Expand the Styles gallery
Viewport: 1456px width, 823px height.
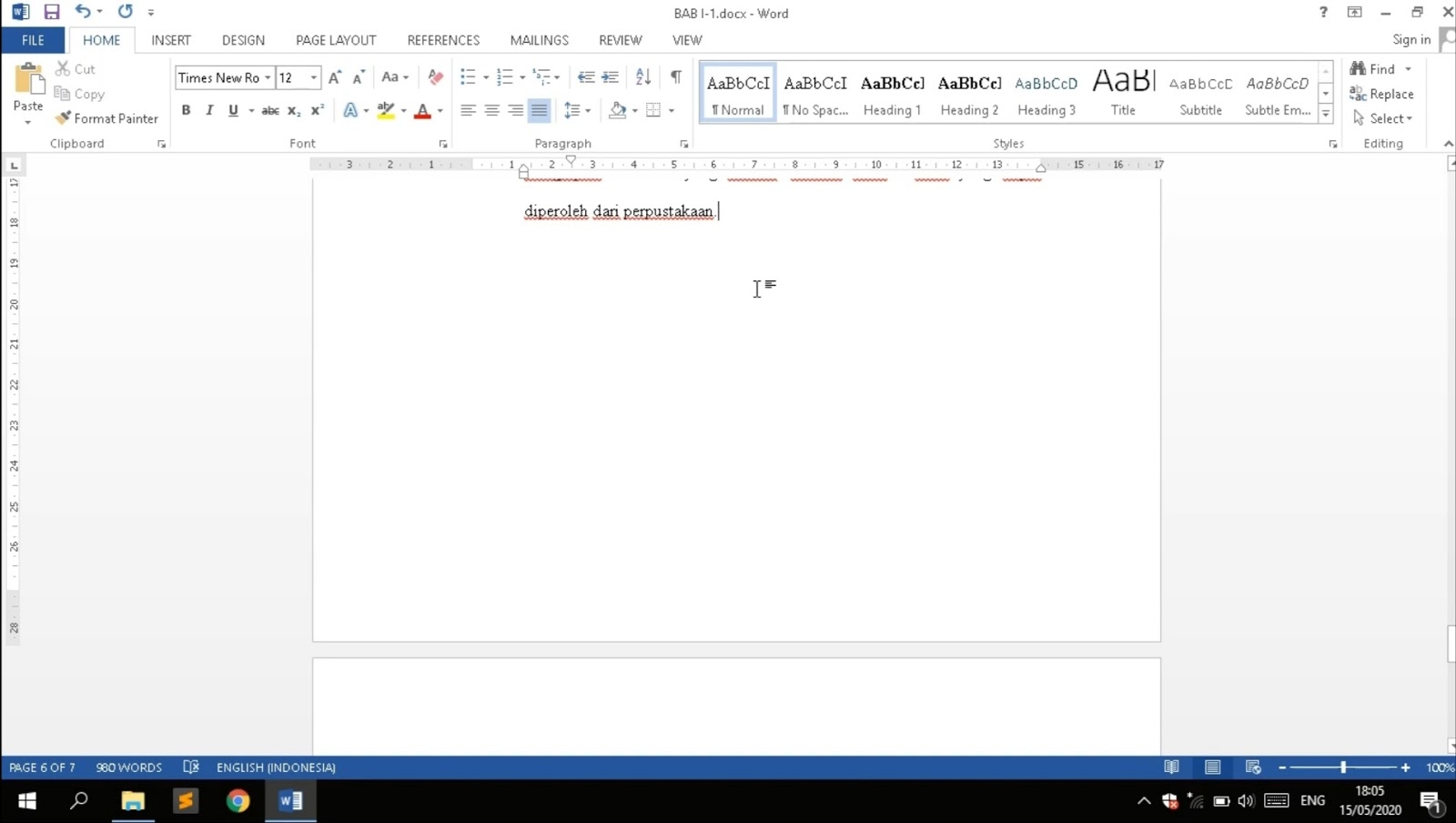[x=1326, y=114]
